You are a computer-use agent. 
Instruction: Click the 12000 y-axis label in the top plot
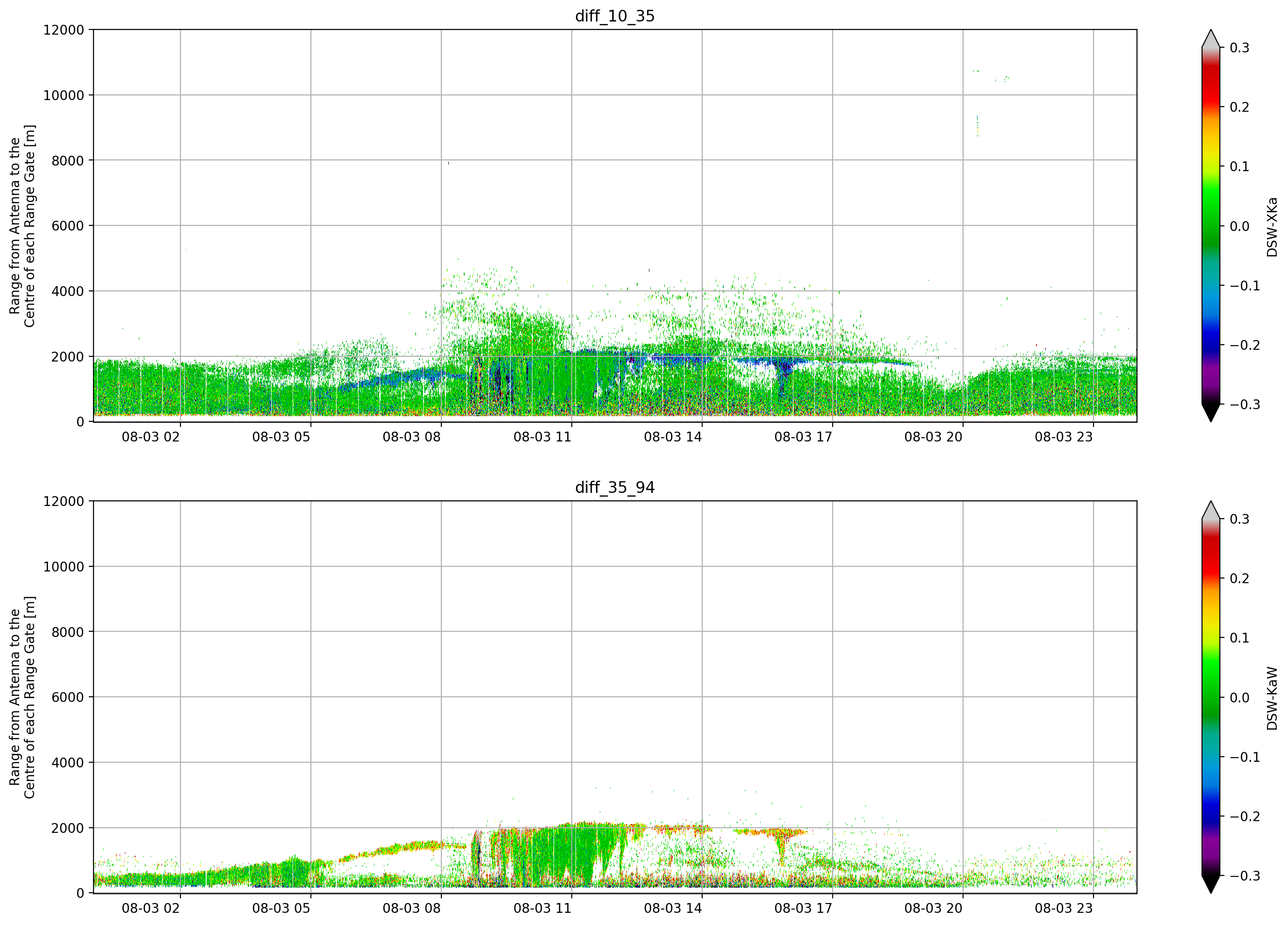[x=64, y=29]
